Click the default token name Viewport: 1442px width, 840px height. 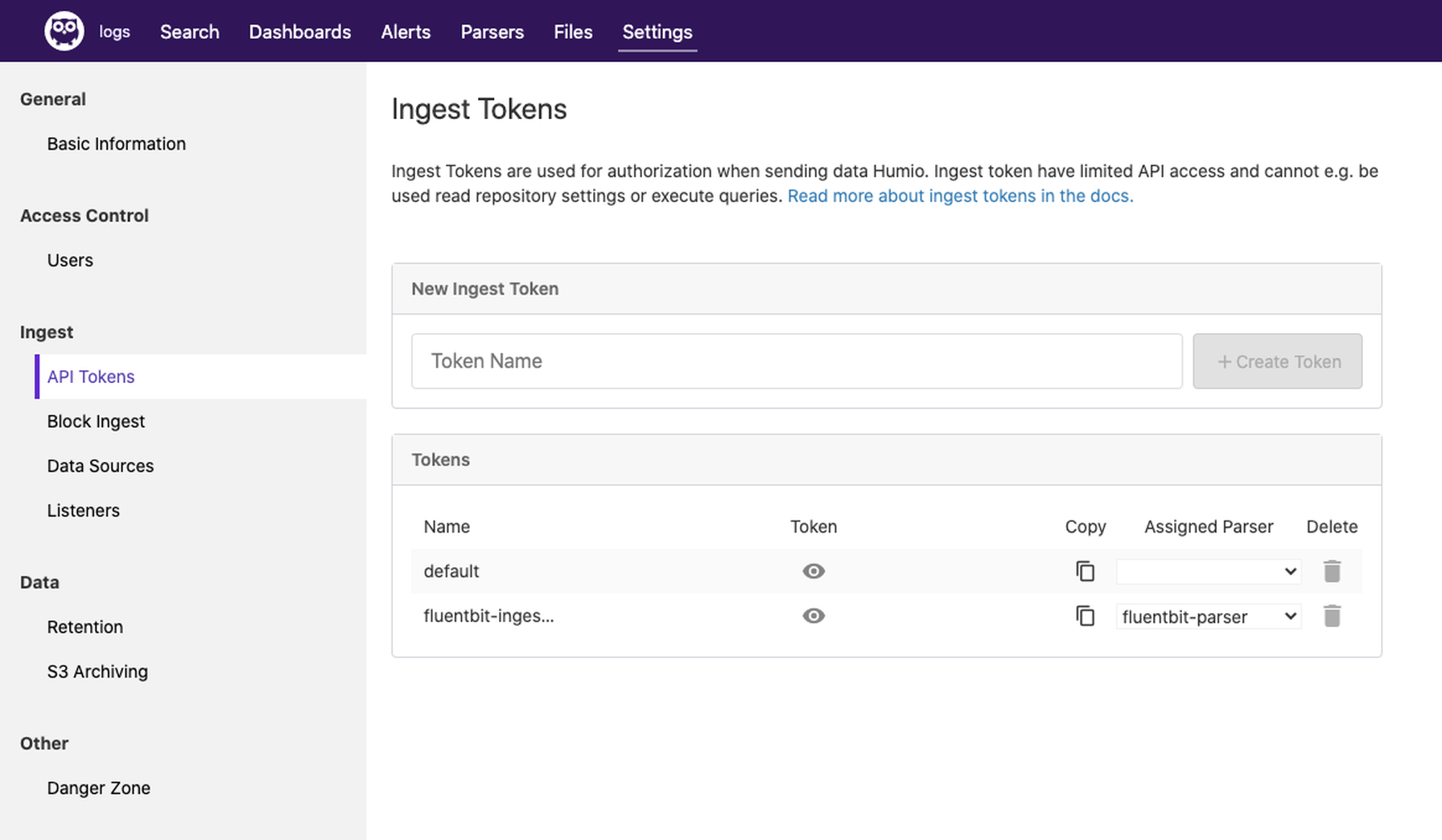451,571
